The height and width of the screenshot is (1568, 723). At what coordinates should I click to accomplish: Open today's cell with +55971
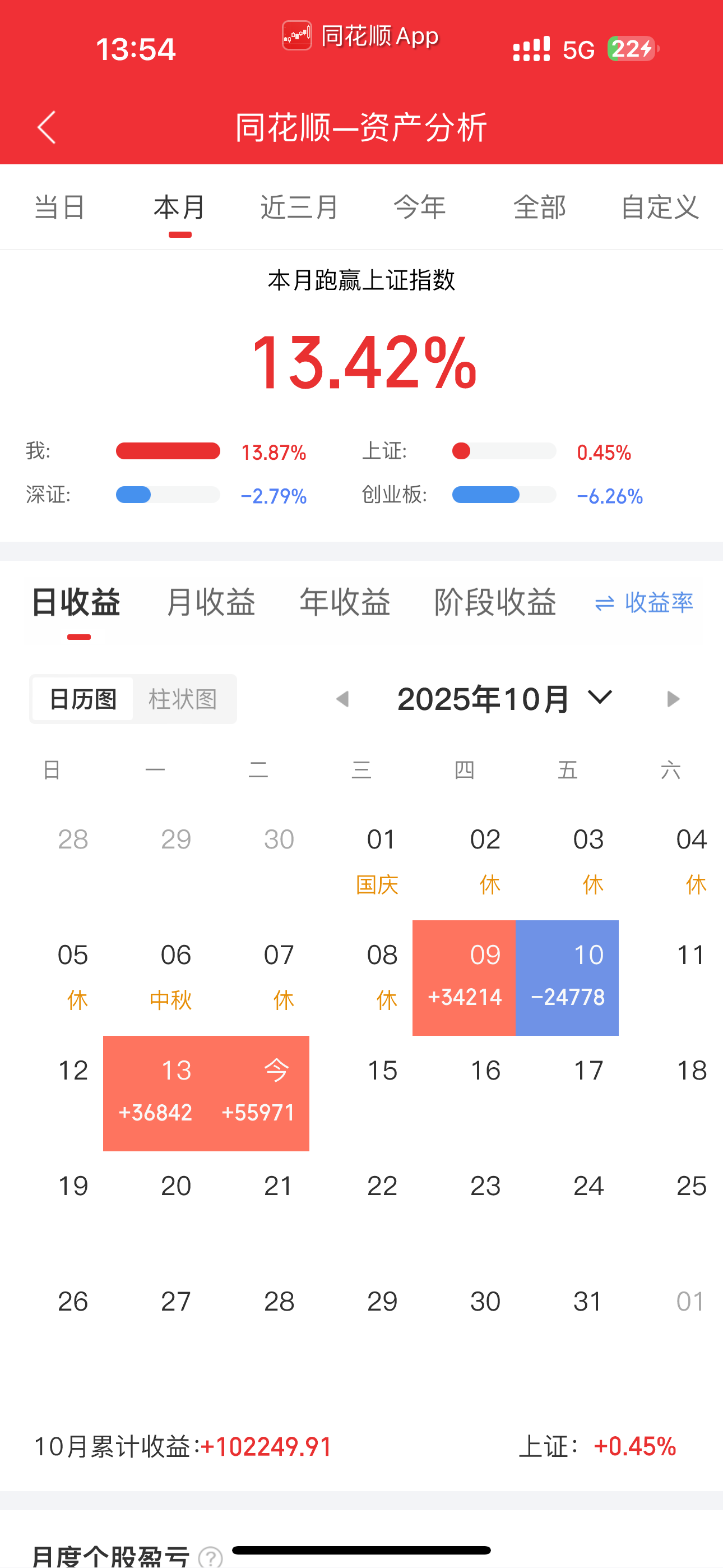coord(258,1093)
